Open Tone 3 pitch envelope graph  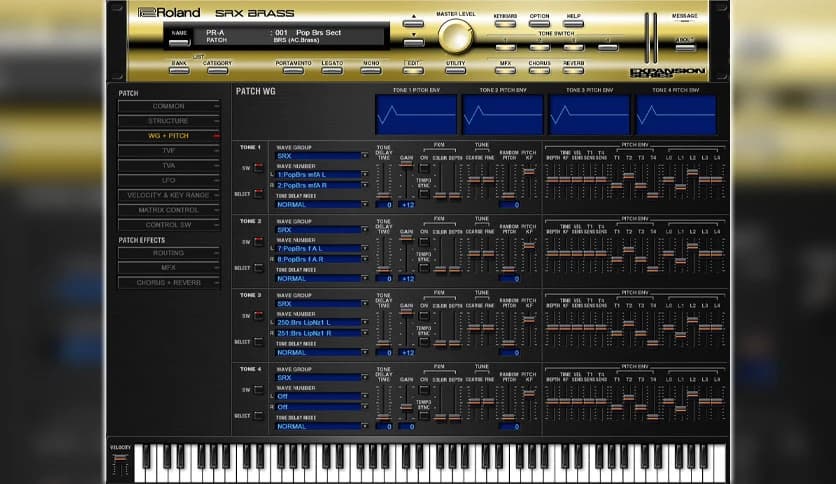589,115
